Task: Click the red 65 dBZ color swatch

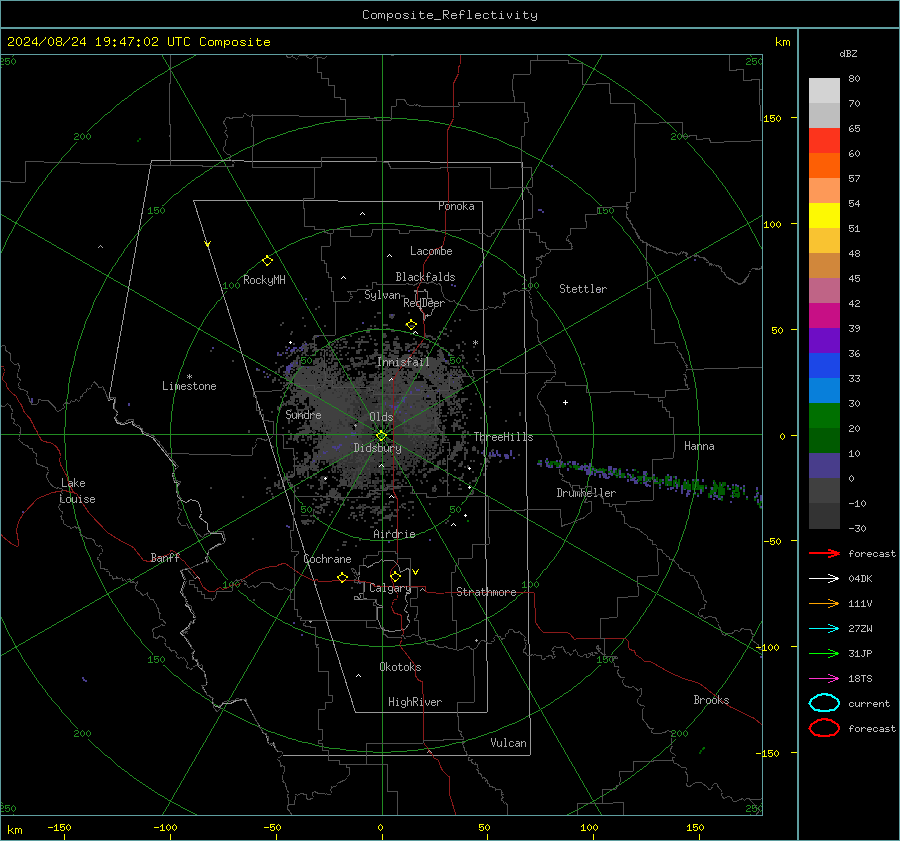Action: pos(824,140)
